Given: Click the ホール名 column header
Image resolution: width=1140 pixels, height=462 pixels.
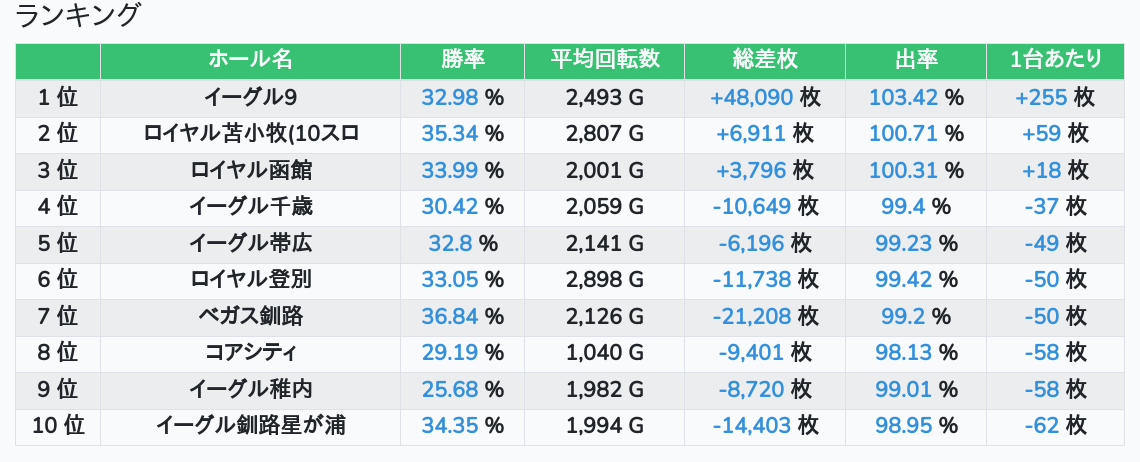Looking at the screenshot, I should (250, 60).
